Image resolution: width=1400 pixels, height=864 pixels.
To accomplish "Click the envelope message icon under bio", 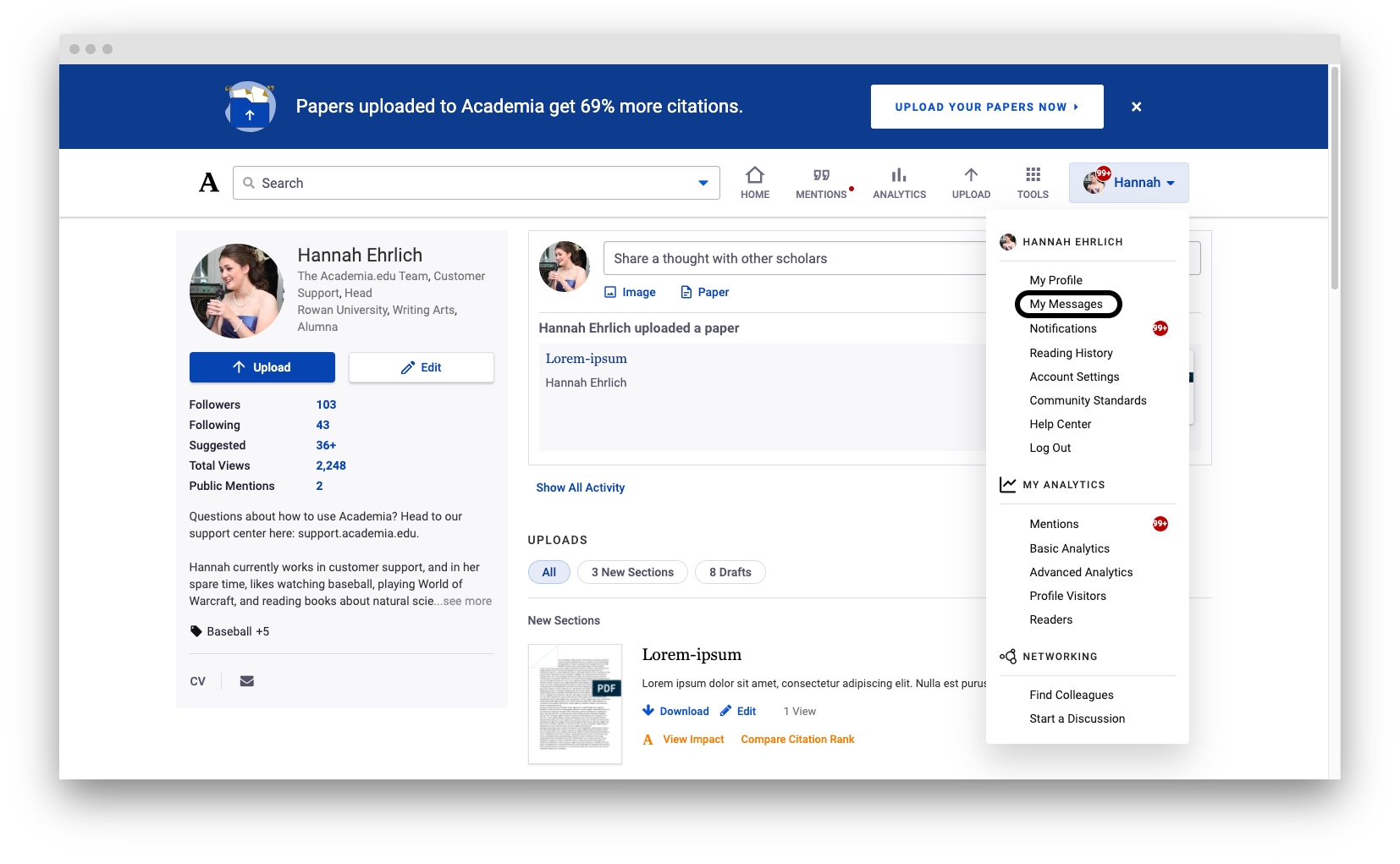I will [247, 681].
